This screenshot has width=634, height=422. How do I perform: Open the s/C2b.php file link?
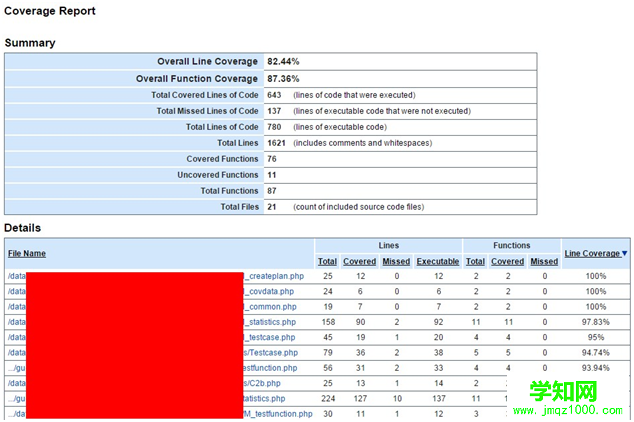coord(262,383)
